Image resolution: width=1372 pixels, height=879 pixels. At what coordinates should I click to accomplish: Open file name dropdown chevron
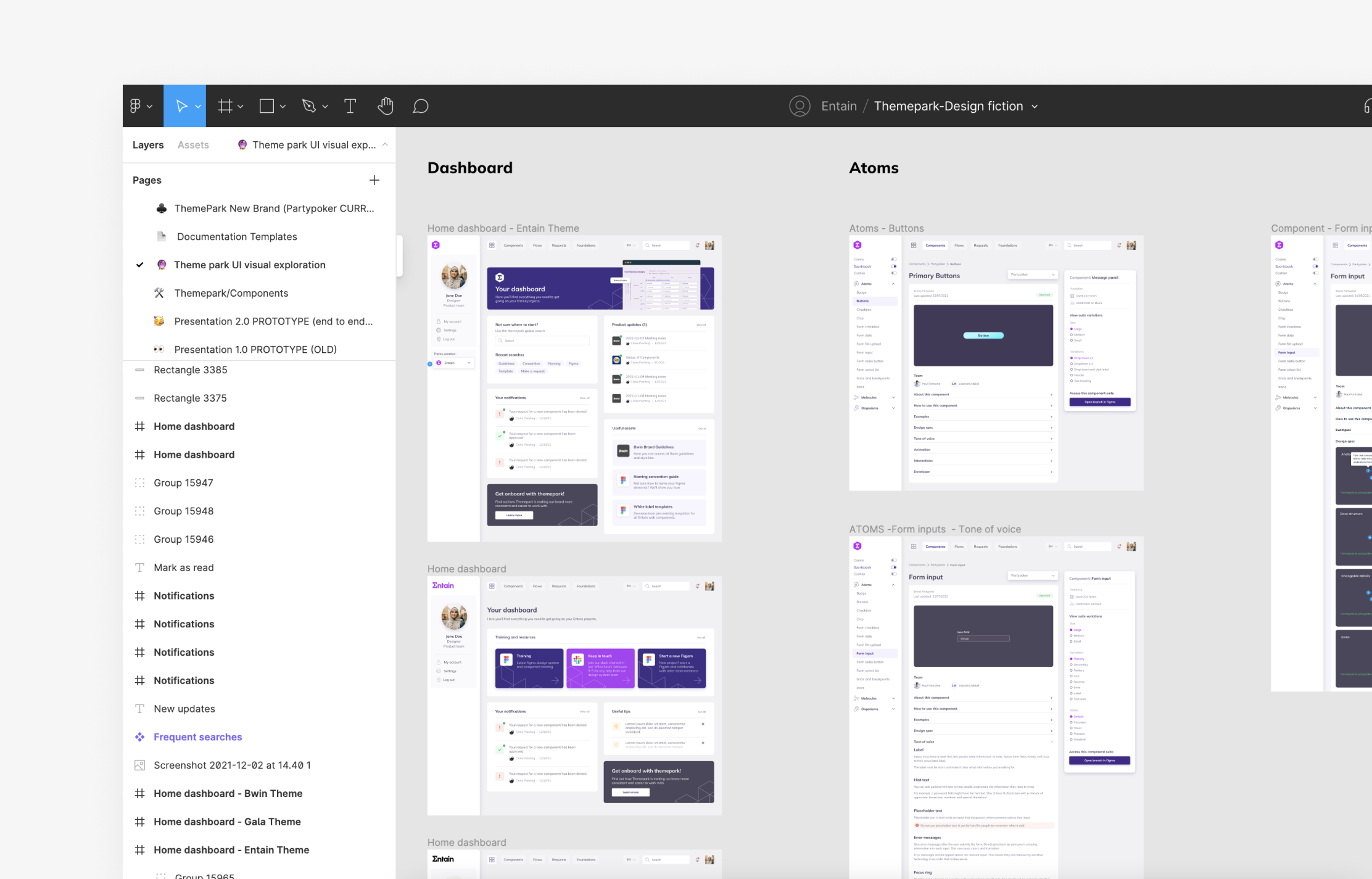tap(1035, 107)
